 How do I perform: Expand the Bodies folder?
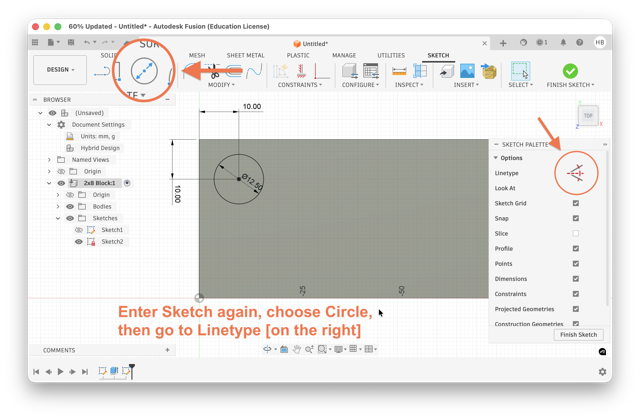click(58, 206)
